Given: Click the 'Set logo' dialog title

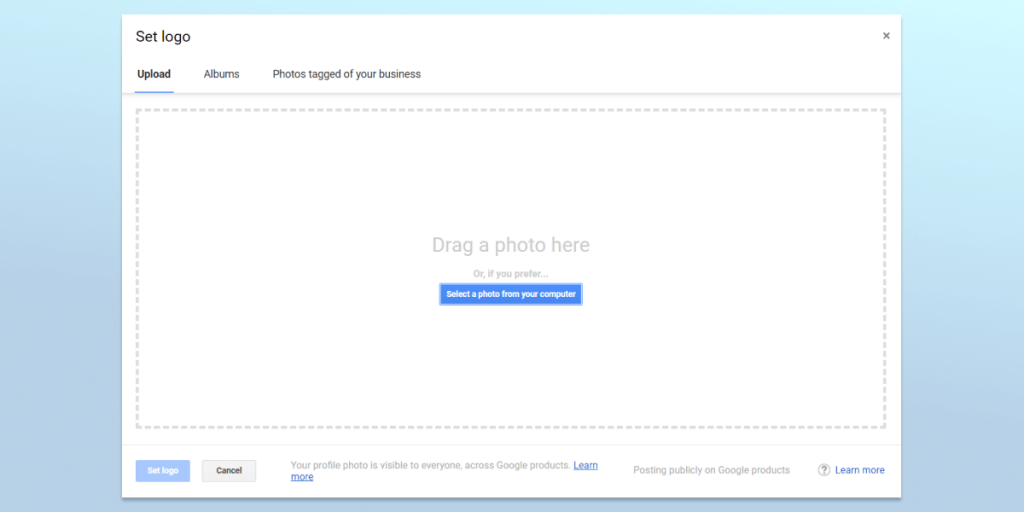Looking at the screenshot, I should tap(163, 37).
